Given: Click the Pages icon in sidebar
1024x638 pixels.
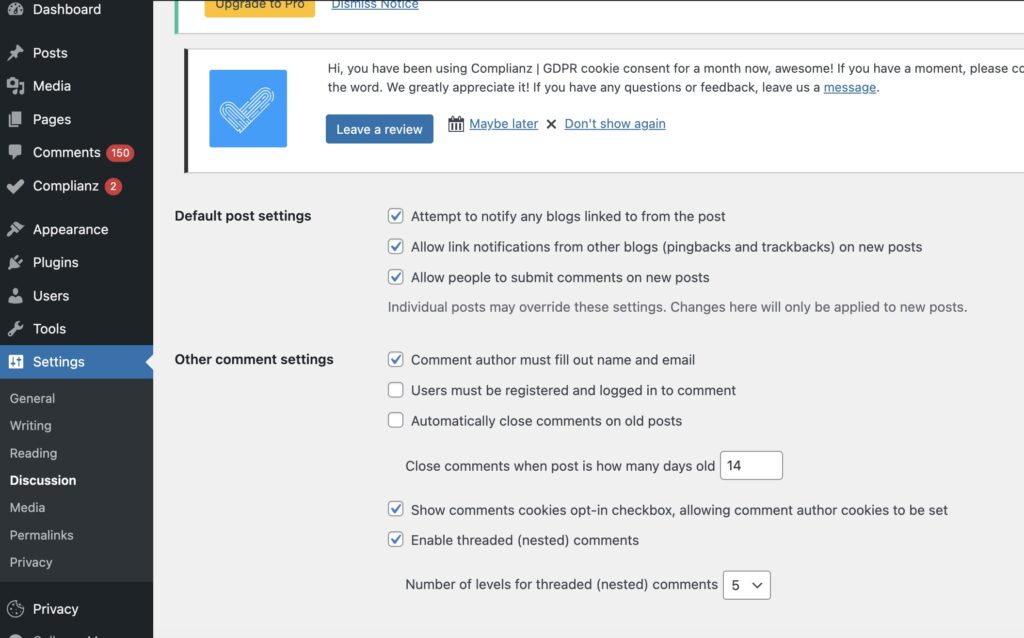Looking at the screenshot, I should click(x=15, y=119).
